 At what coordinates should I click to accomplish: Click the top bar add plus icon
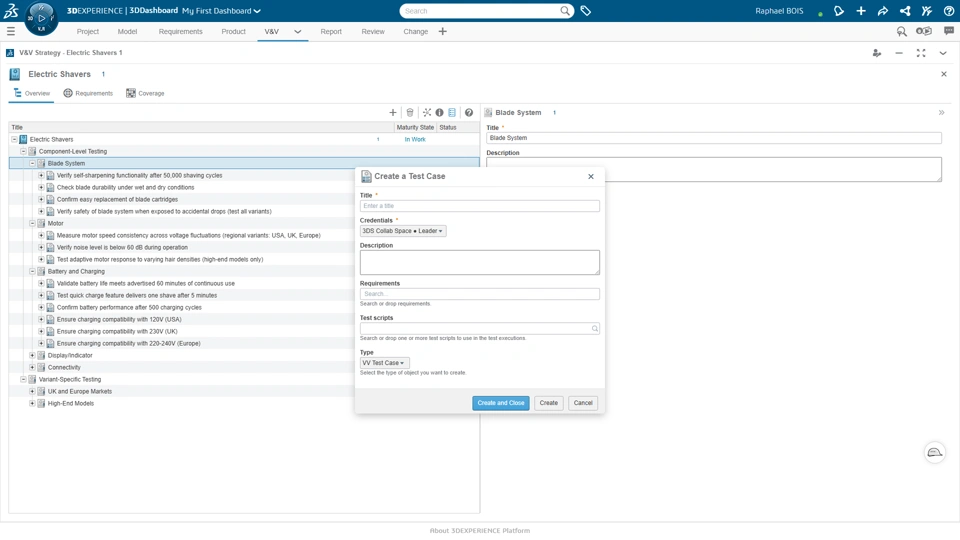click(x=861, y=11)
